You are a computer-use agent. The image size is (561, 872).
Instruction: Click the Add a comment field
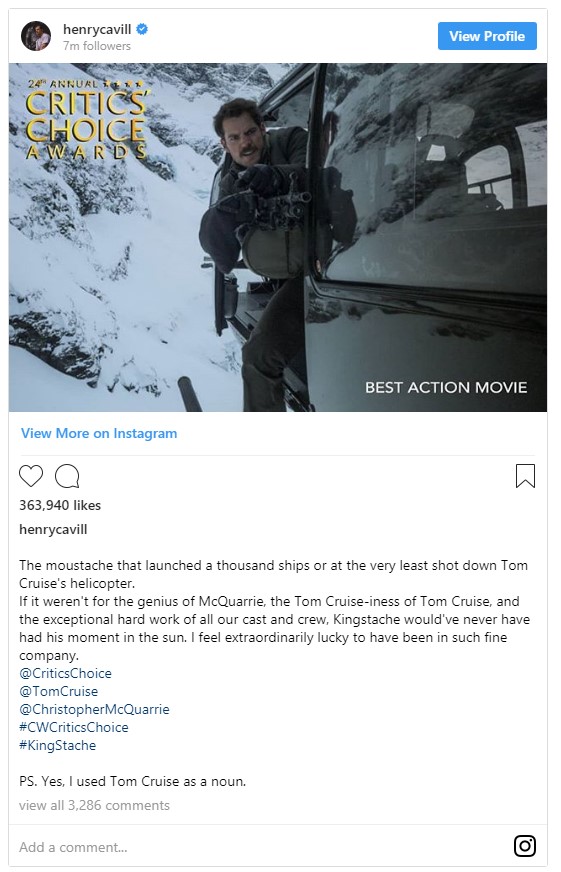coord(261,847)
